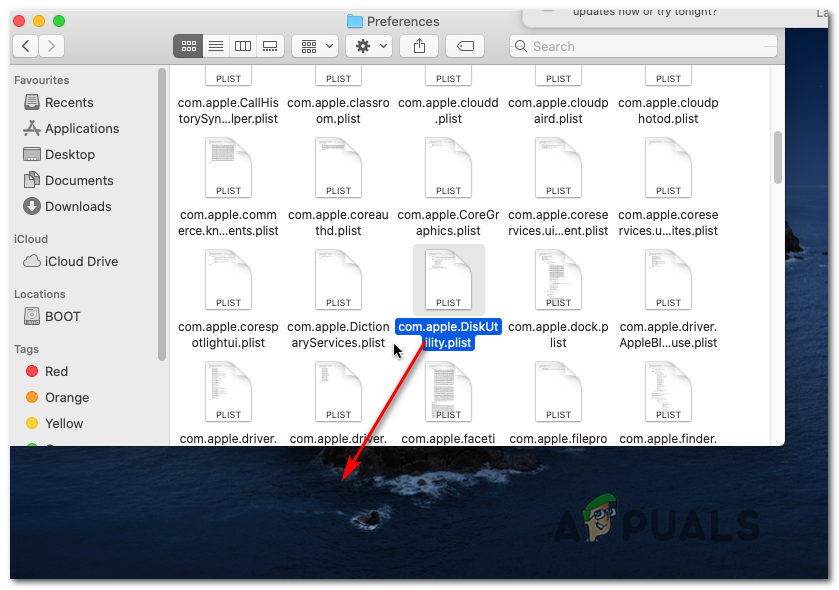Screen dimensions: 839x590
Task: Zoom the window with green button
Action: point(59,21)
